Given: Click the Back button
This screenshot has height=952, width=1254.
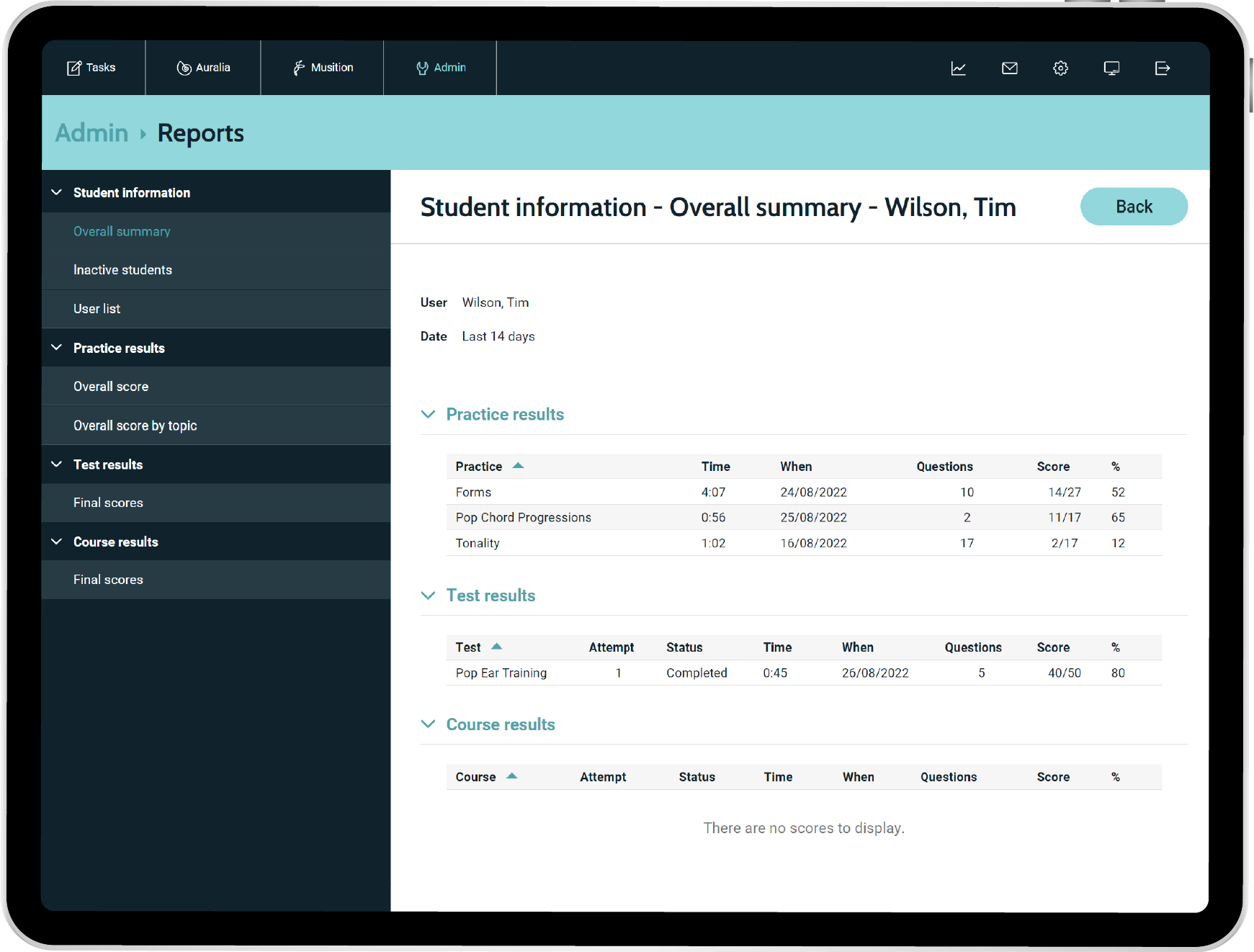Looking at the screenshot, I should pyautogui.click(x=1133, y=207).
